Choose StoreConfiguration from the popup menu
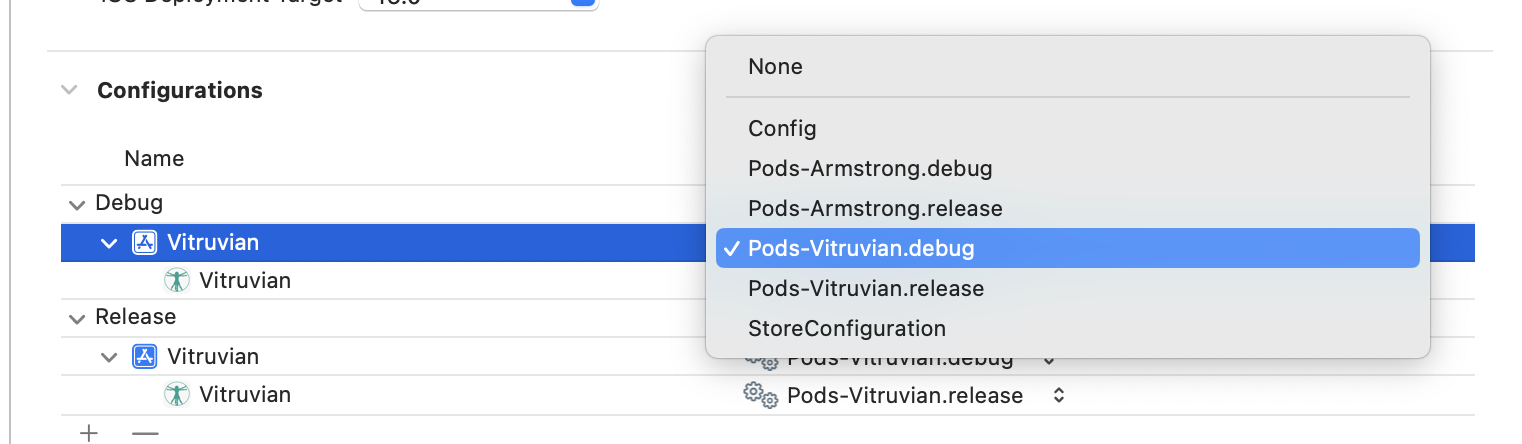 [846, 328]
